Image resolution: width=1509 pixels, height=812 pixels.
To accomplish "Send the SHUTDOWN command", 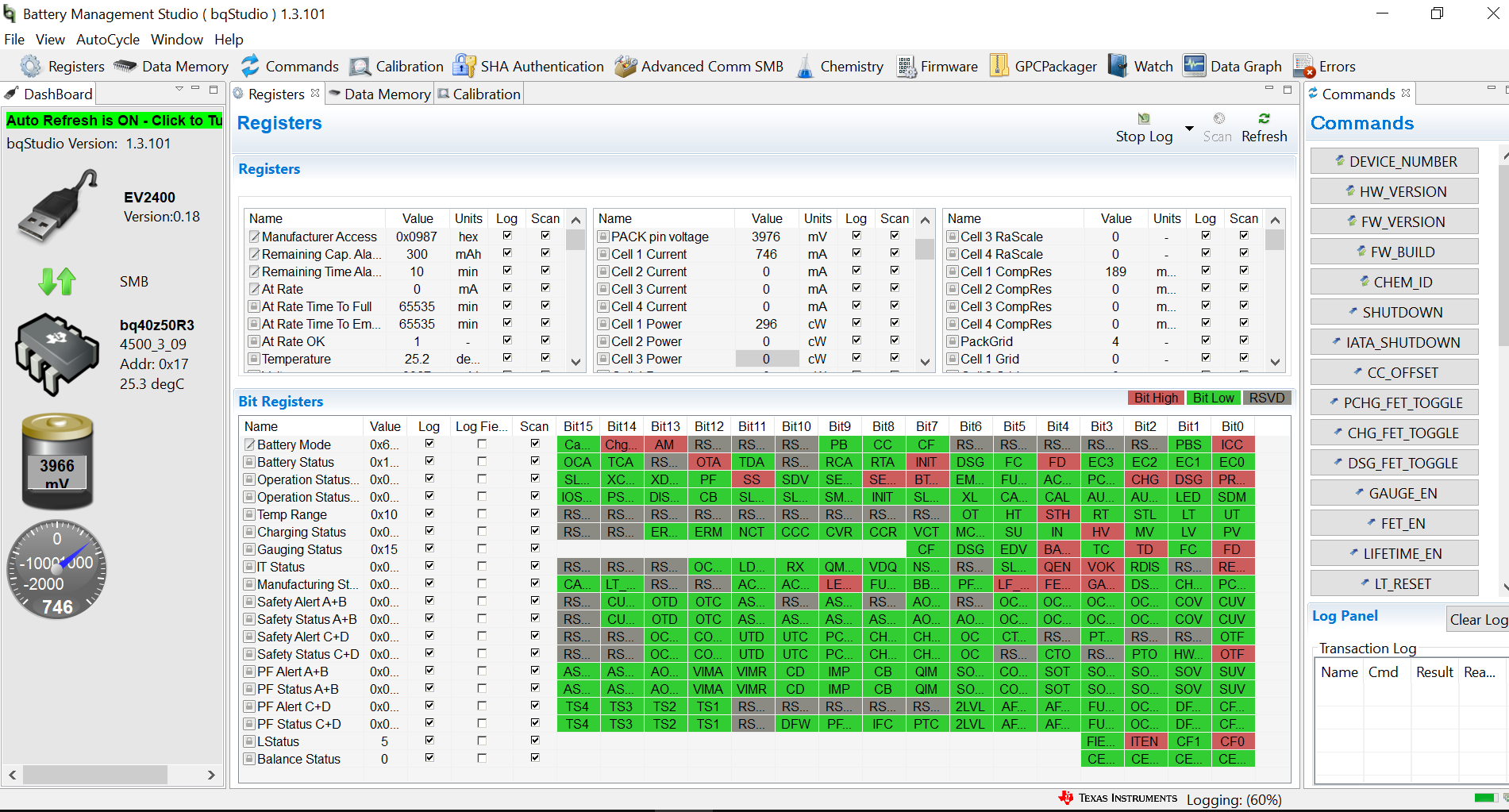I will [x=1394, y=313].
